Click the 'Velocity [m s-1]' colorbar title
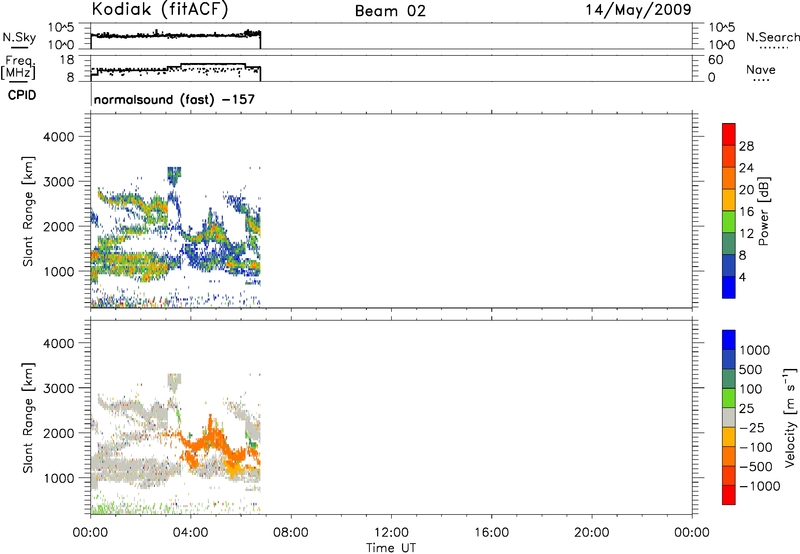Image resolution: width=800 pixels, height=554 pixels. click(x=789, y=417)
